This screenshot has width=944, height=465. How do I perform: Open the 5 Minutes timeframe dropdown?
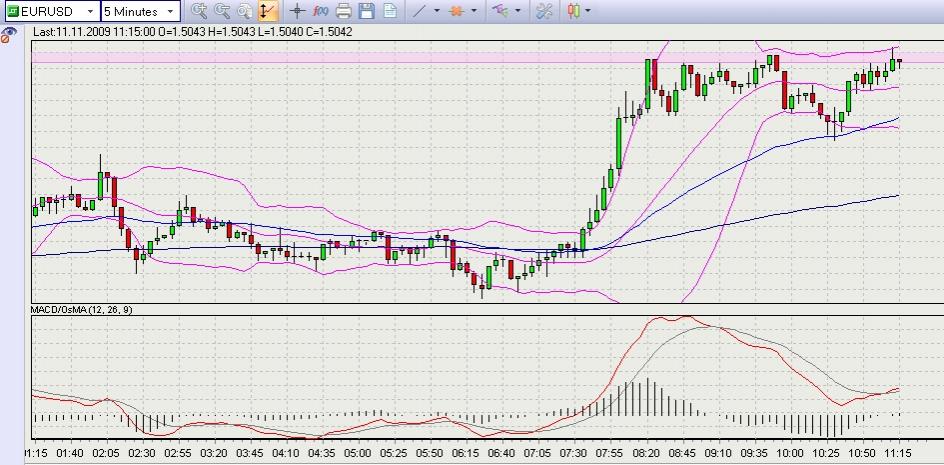pos(171,11)
